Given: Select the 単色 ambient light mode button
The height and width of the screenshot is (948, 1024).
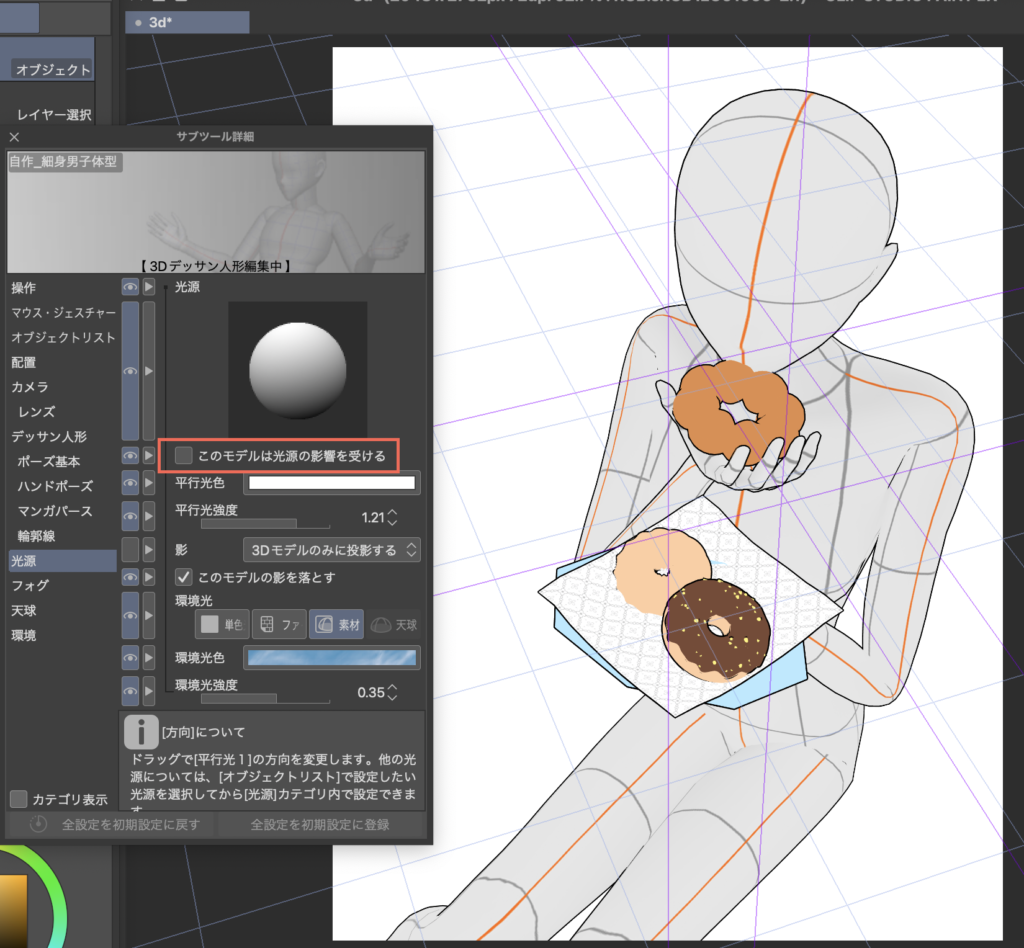Looking at the screenshot, I should point(222,625).
